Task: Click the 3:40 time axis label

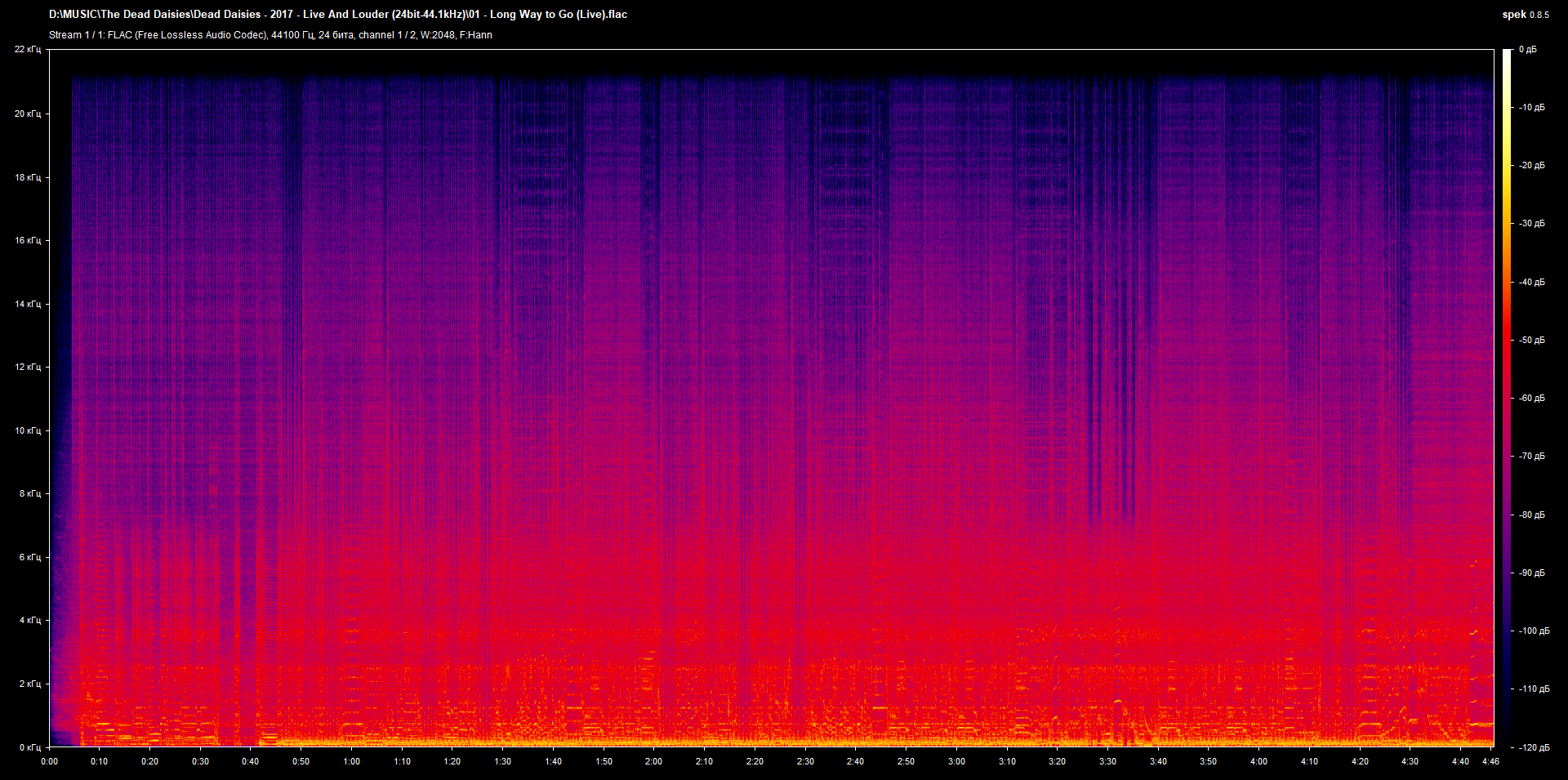Action: [x=1158, y=761]
